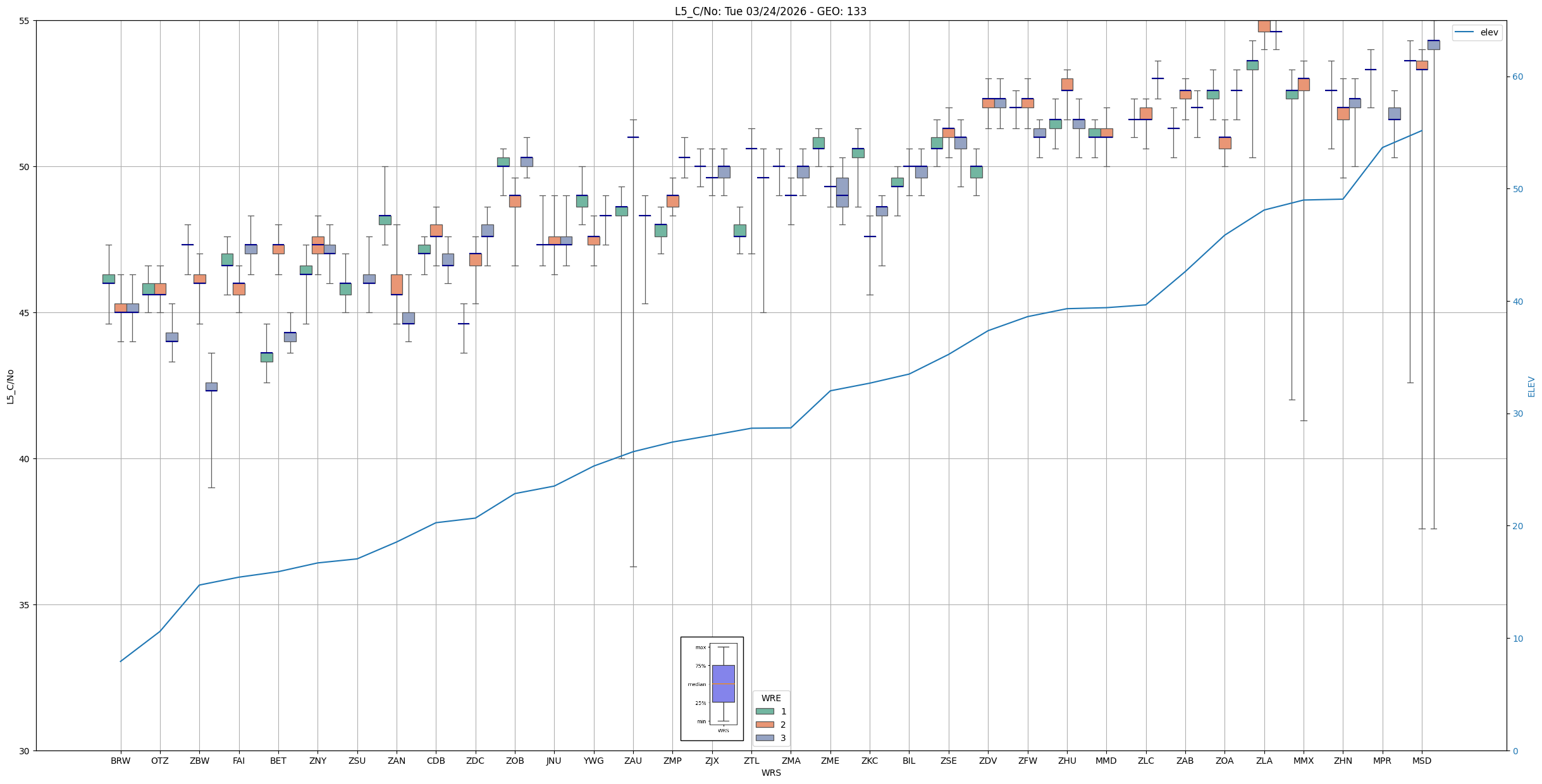Click the WRS x-axis title
The width and height of the screenshot is (1542, 784).
coord(770,773)
